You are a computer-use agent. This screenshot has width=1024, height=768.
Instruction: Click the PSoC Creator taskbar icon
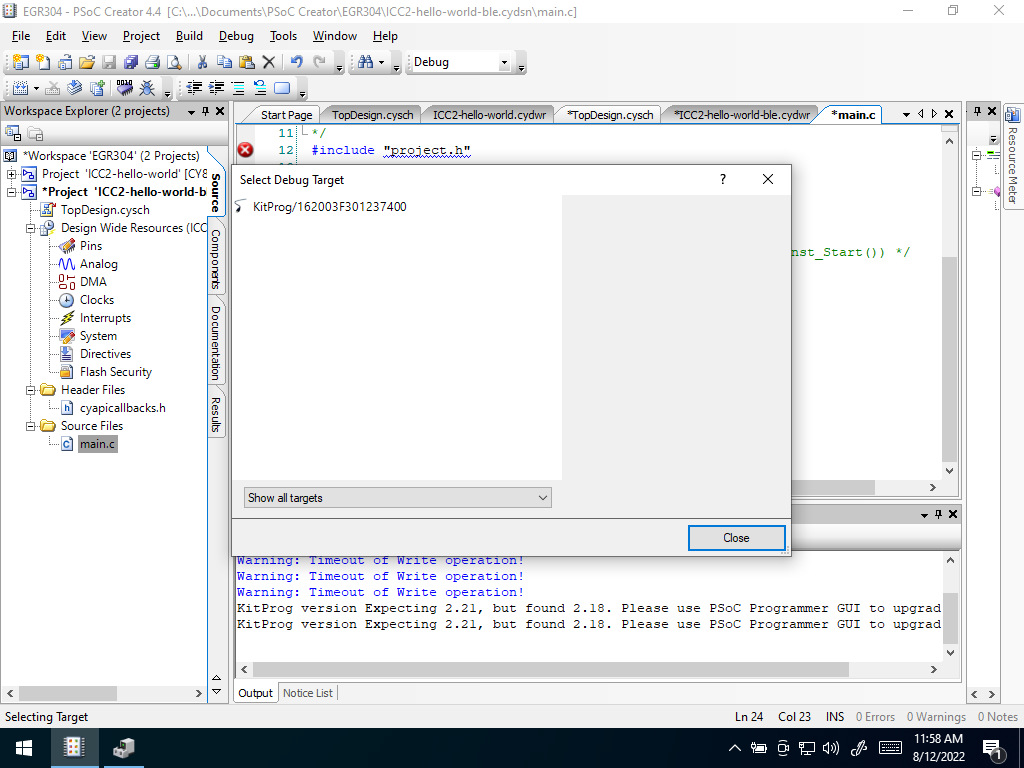[x=74, y=748]
